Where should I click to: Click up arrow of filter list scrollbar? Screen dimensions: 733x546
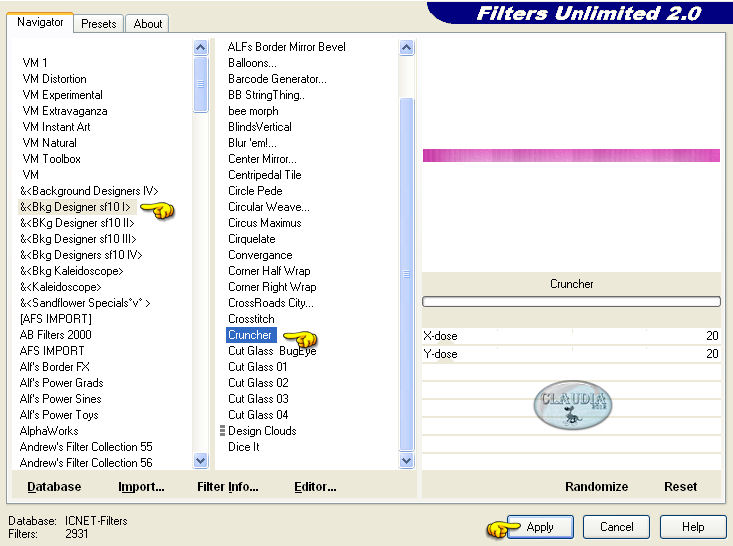[407, 47]
